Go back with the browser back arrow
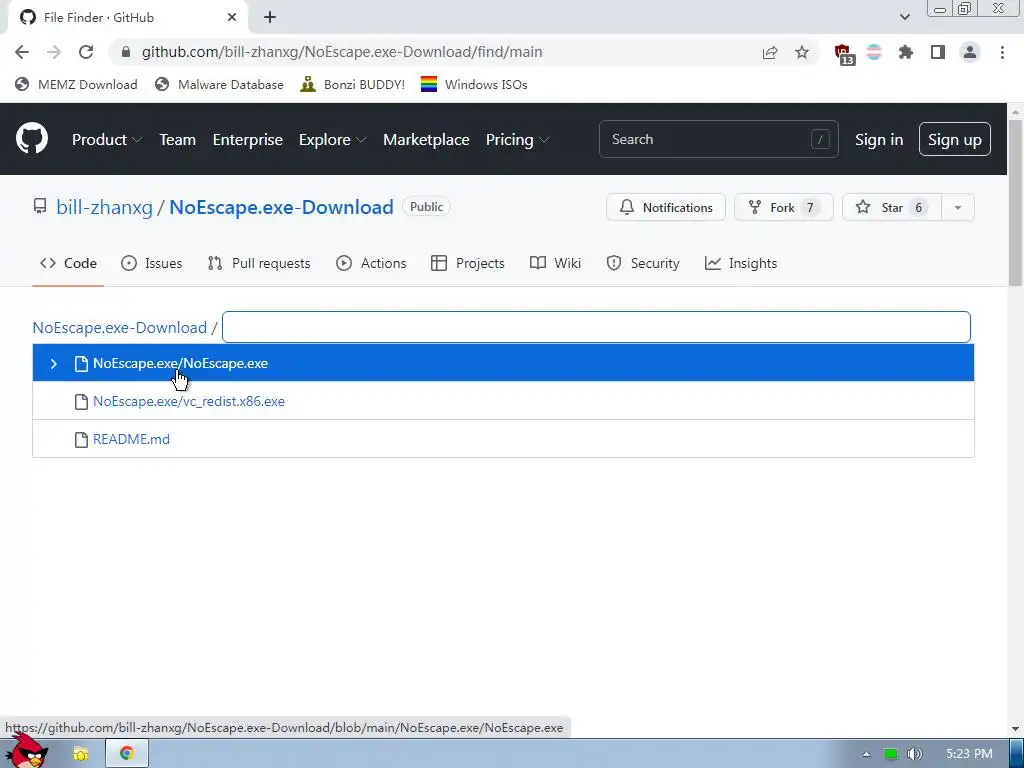This screenshot has height=768, width=1024. coord(22,52)
